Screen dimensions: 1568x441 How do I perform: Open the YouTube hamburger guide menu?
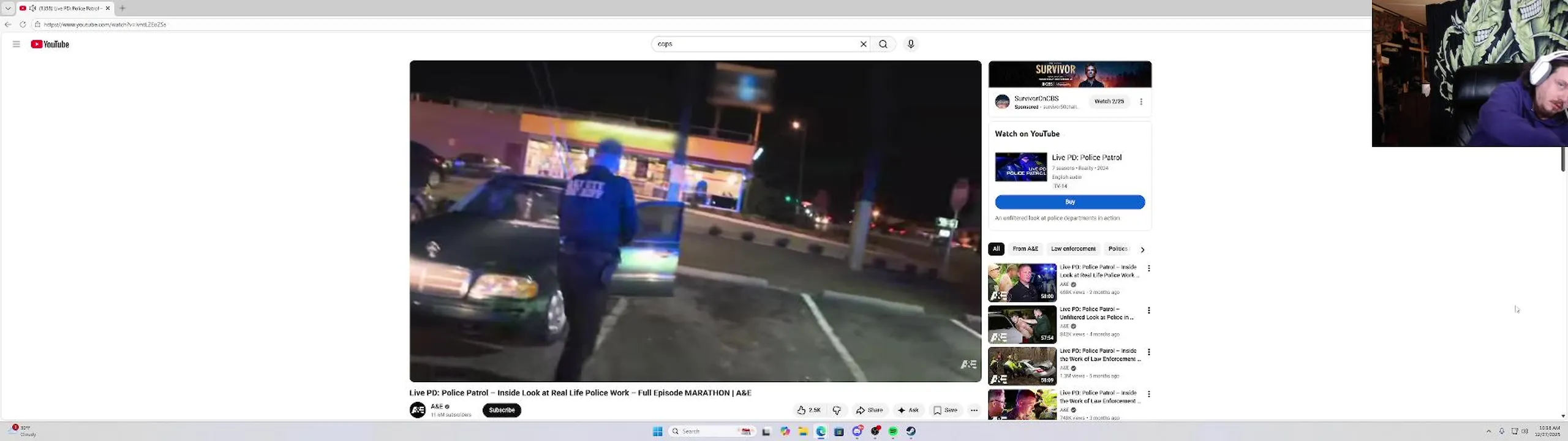coord(17,44)
